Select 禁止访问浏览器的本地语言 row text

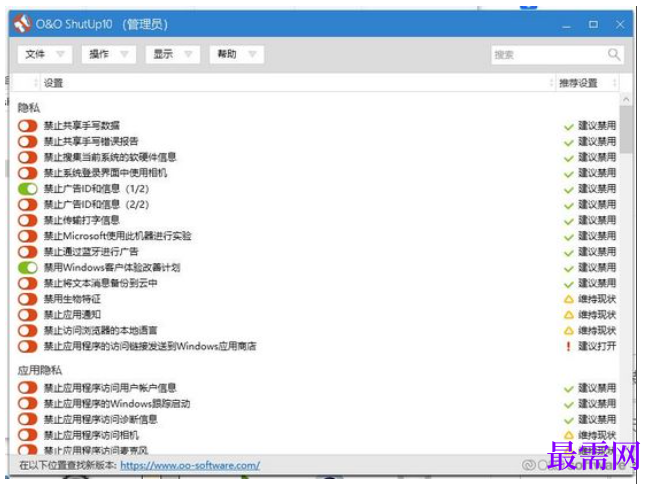tap(100, 331)
